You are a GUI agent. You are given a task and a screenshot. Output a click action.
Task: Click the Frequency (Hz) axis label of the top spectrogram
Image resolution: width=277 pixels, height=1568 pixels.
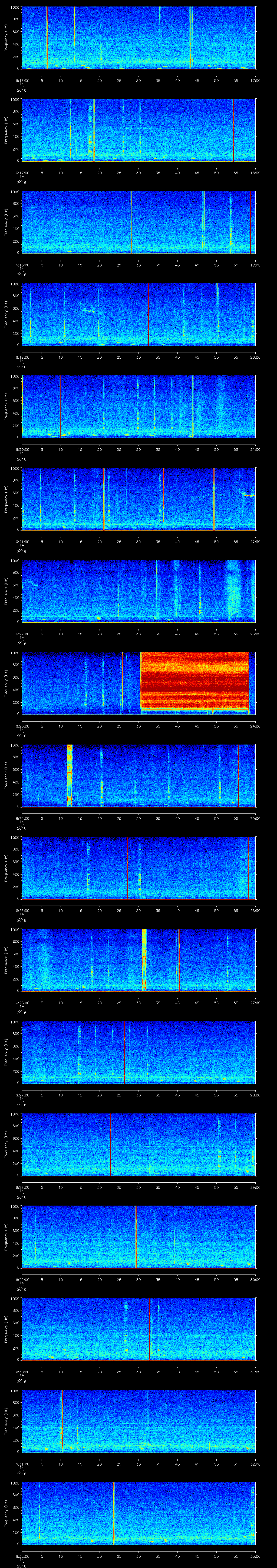pos(6,38)
